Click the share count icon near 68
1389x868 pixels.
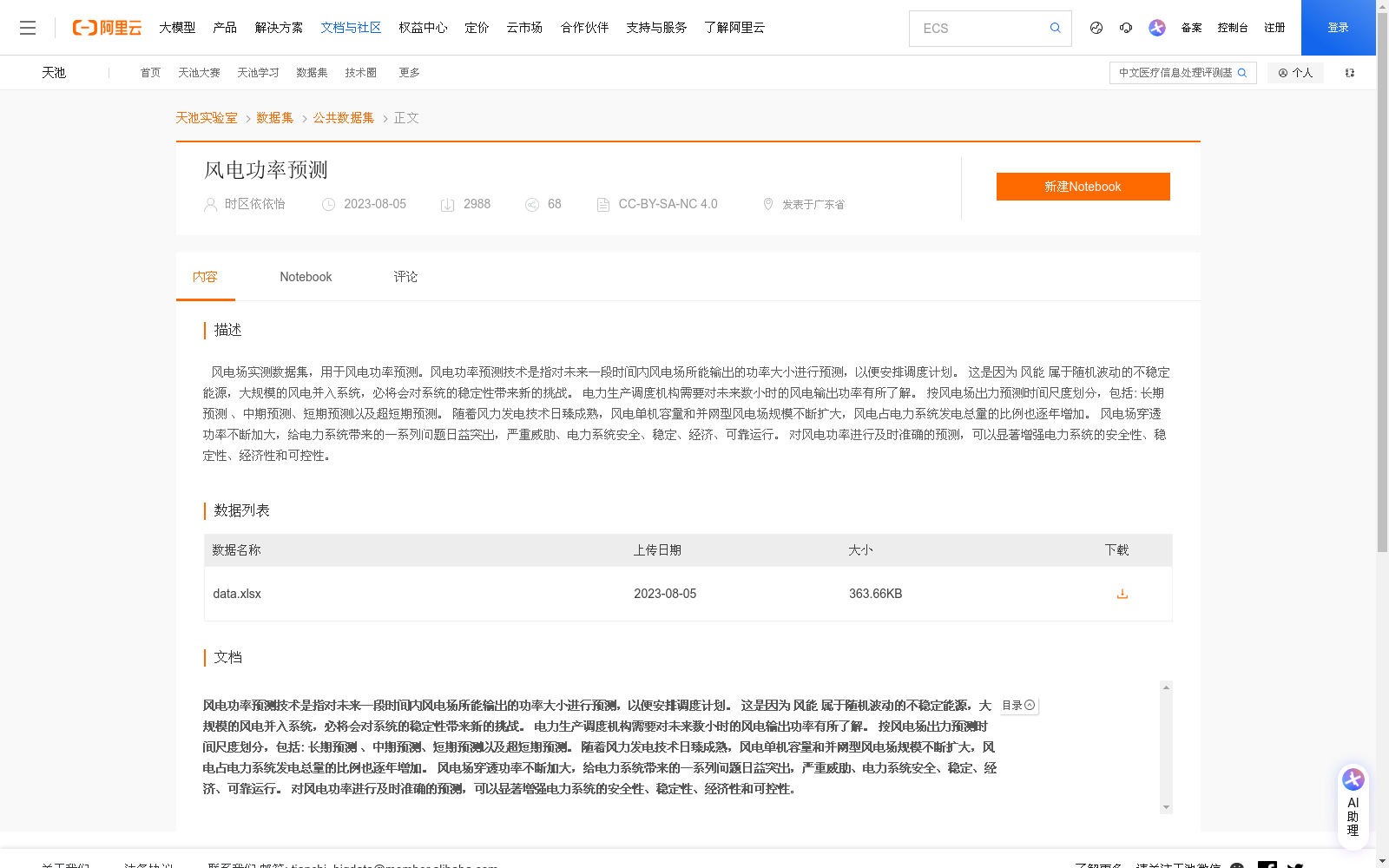(532, 205)
